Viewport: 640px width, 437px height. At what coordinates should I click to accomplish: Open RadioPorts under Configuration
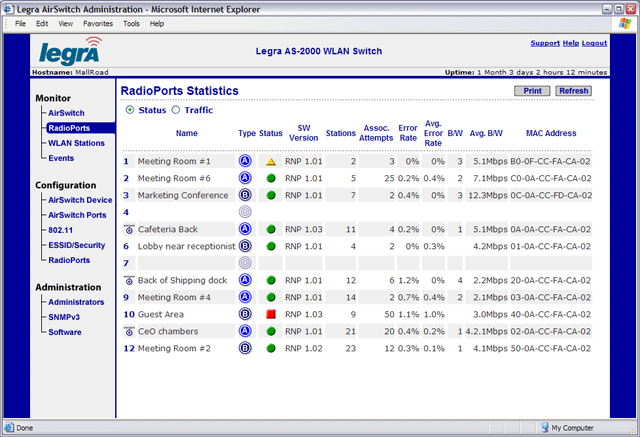[69, 260]
